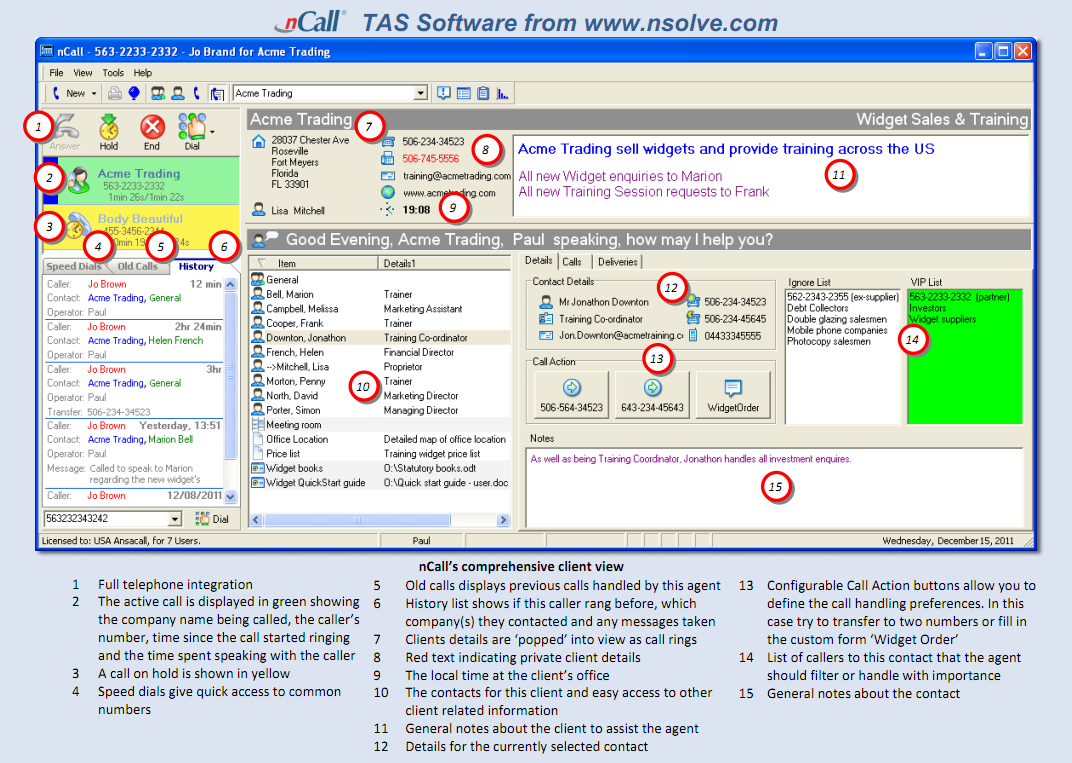Viewport: 1072px width, 763px height.
Task: Put the call on Hold
Action: (109, 132)
